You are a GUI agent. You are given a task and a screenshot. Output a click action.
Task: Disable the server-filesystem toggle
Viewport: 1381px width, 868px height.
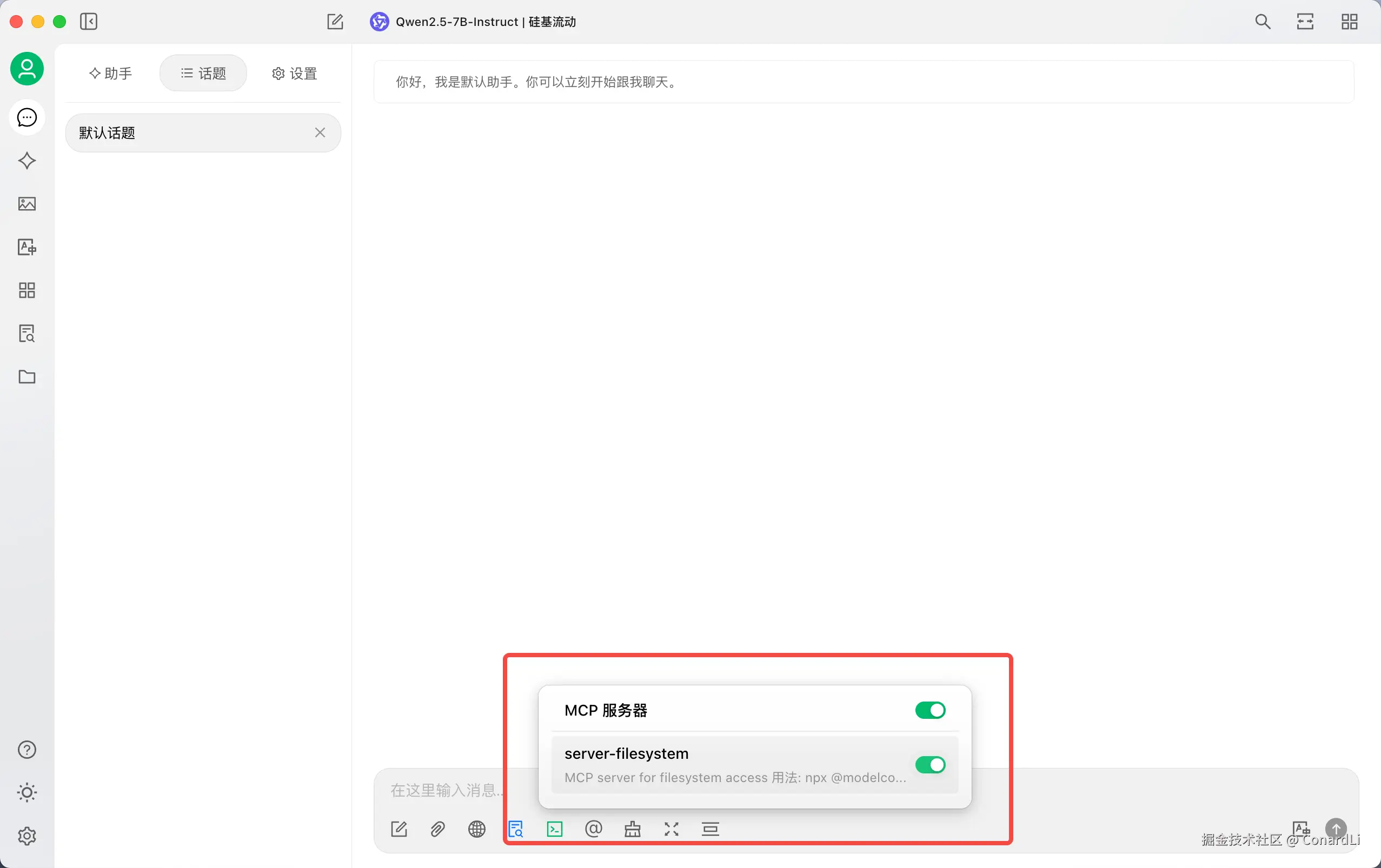tap(929, 765)
